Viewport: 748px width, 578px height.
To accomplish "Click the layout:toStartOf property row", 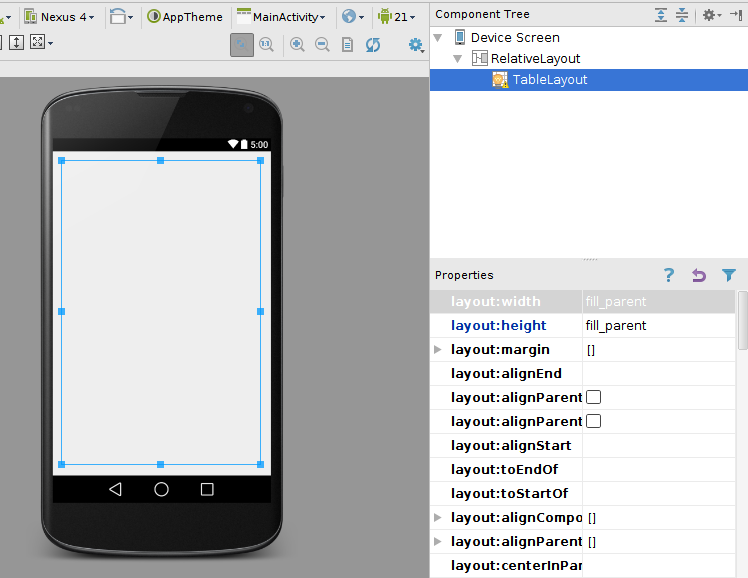I will (582, 493).
